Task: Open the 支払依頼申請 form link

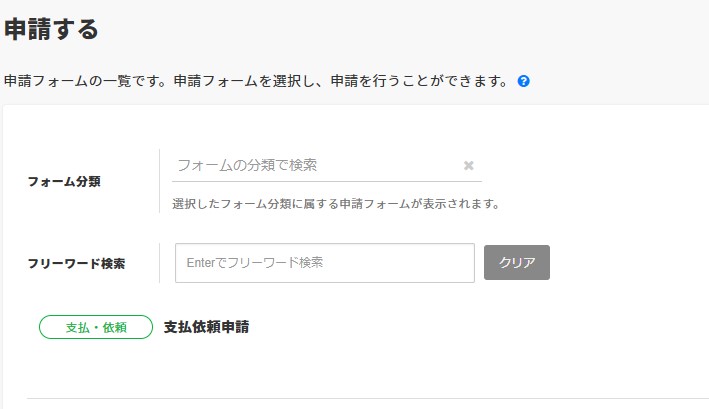Action: click(206, 327)
